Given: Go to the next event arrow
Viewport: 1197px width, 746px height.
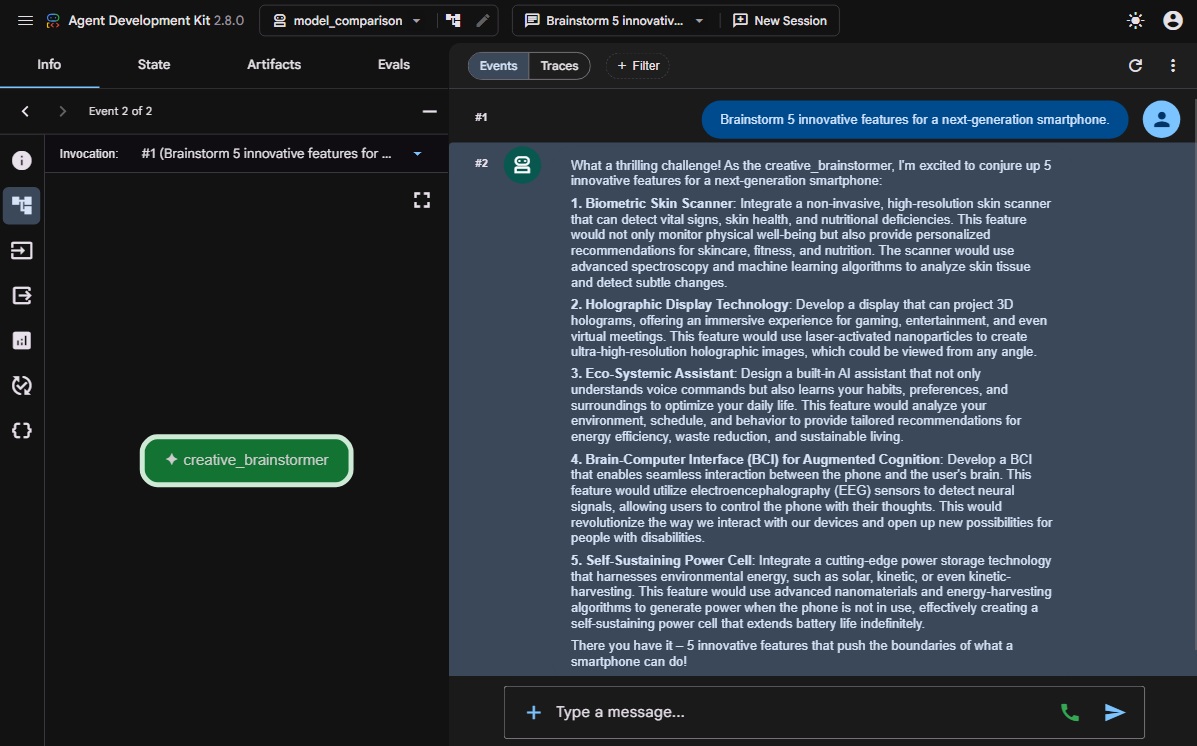Looking at the screenshot, I should [x=63, y=111].
